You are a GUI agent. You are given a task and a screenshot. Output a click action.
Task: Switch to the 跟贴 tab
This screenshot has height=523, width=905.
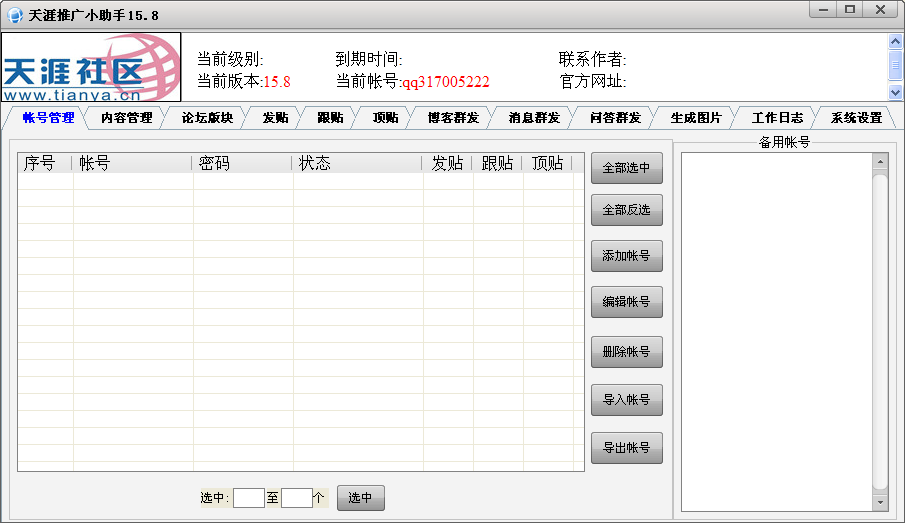[330, 118]
